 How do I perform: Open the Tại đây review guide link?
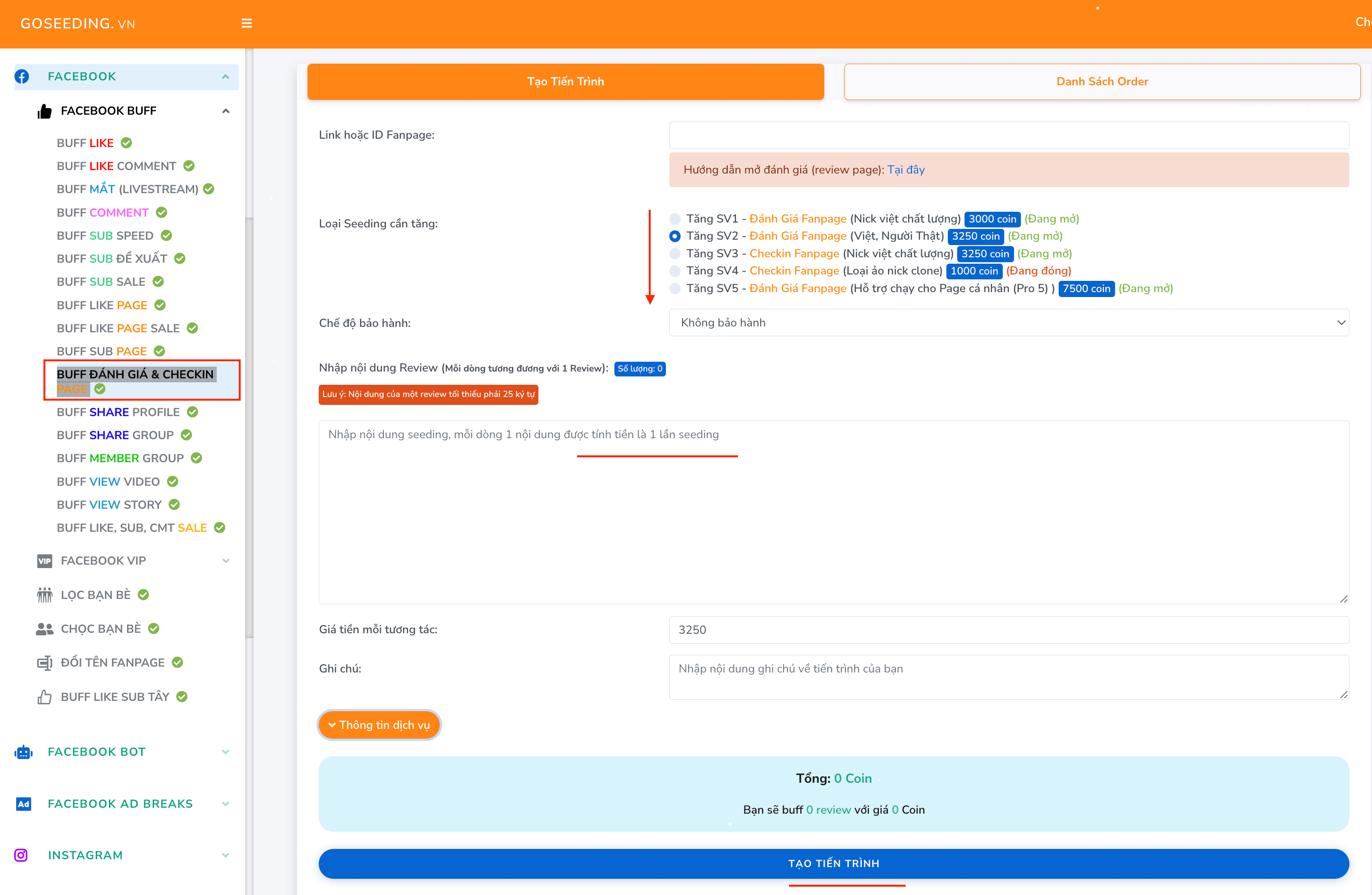click(906, 170)
